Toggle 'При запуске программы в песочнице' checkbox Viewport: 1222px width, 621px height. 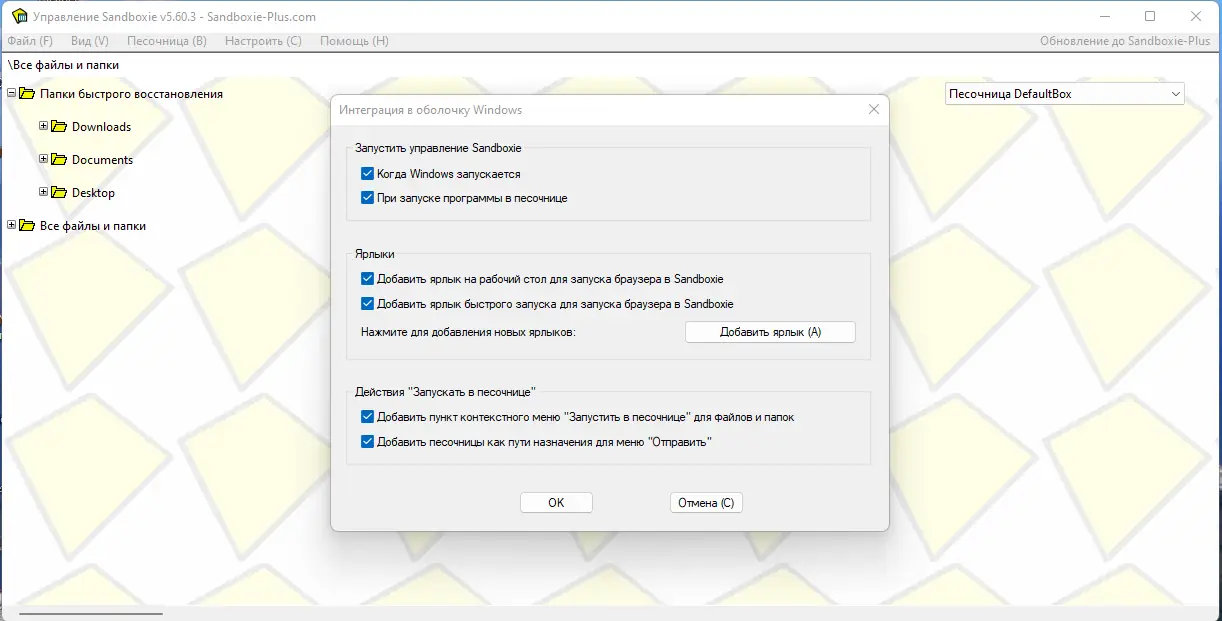(x=367, y=198)
